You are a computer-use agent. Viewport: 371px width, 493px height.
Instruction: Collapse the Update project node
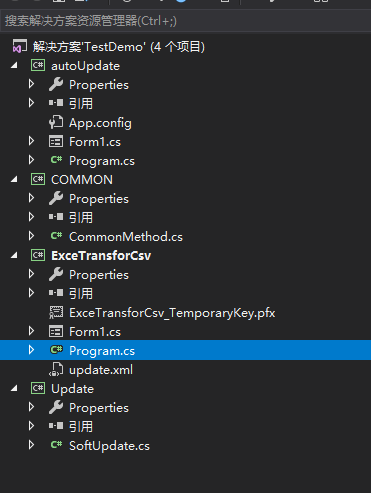(14, 388)
